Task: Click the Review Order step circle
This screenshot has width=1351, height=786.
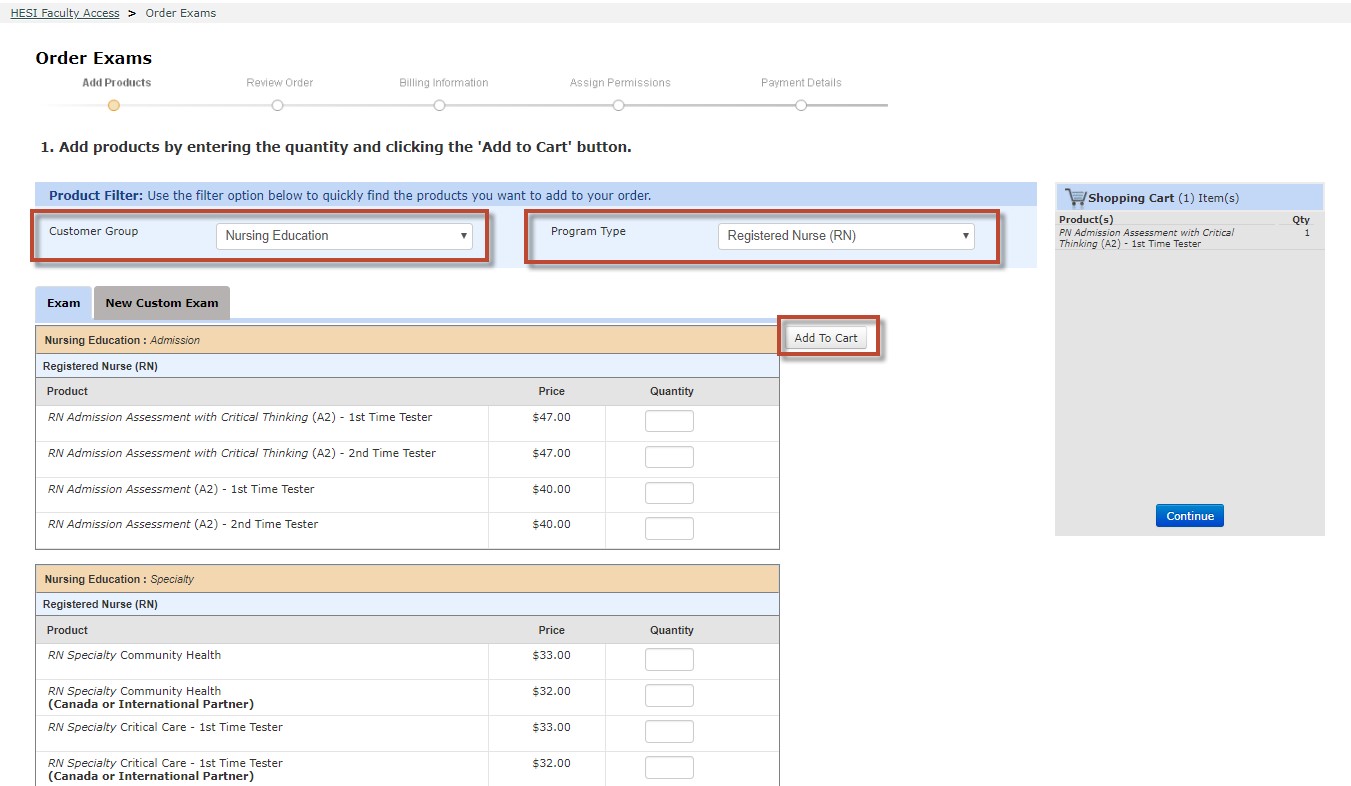Action: pyautogui.click(x=279, y=105)
